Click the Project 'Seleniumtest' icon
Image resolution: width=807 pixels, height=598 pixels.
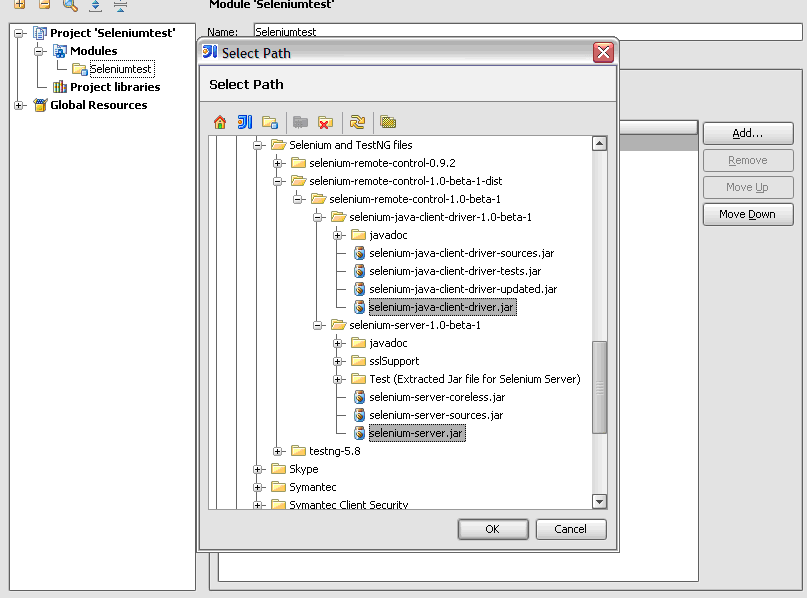[40, 33]
